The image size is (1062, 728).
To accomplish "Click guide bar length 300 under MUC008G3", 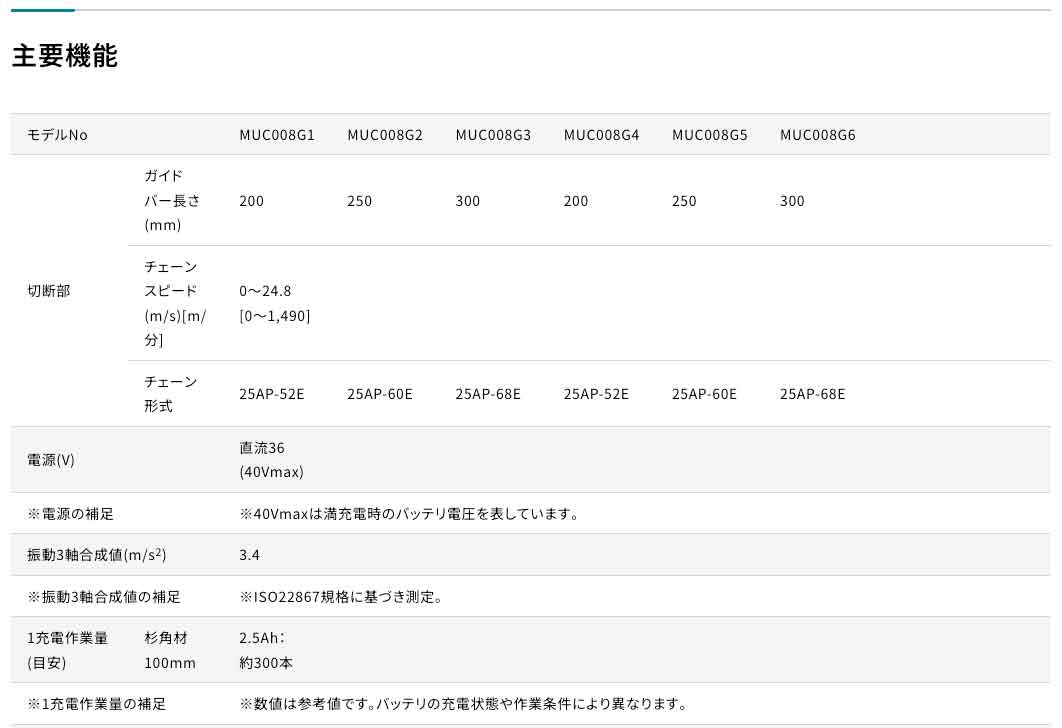I will click(467, 201).
